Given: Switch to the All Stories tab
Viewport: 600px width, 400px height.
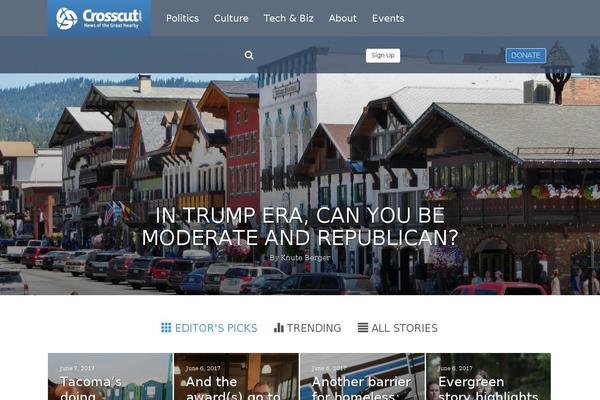Looking at the screenshot, I should point(398,328).
